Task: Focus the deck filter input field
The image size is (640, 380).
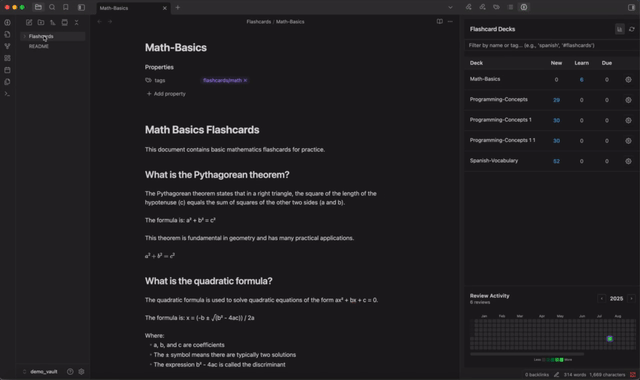Action: [x=551, y=45]
